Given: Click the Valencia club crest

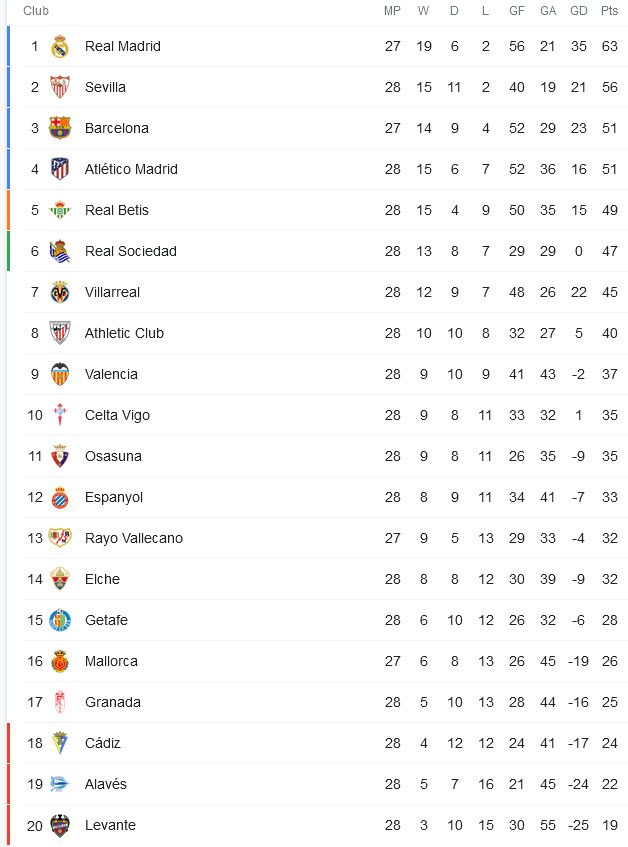Looking at the screenshot, I should [x=60, y=374].
